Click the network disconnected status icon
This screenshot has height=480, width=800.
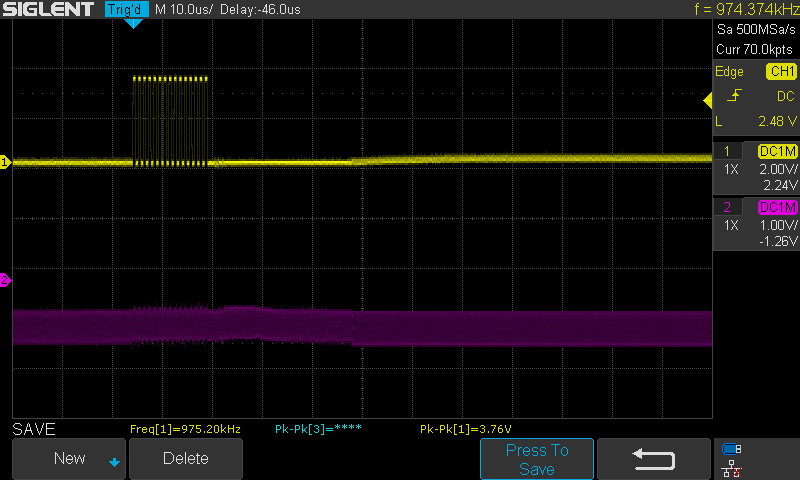[732, 468]
